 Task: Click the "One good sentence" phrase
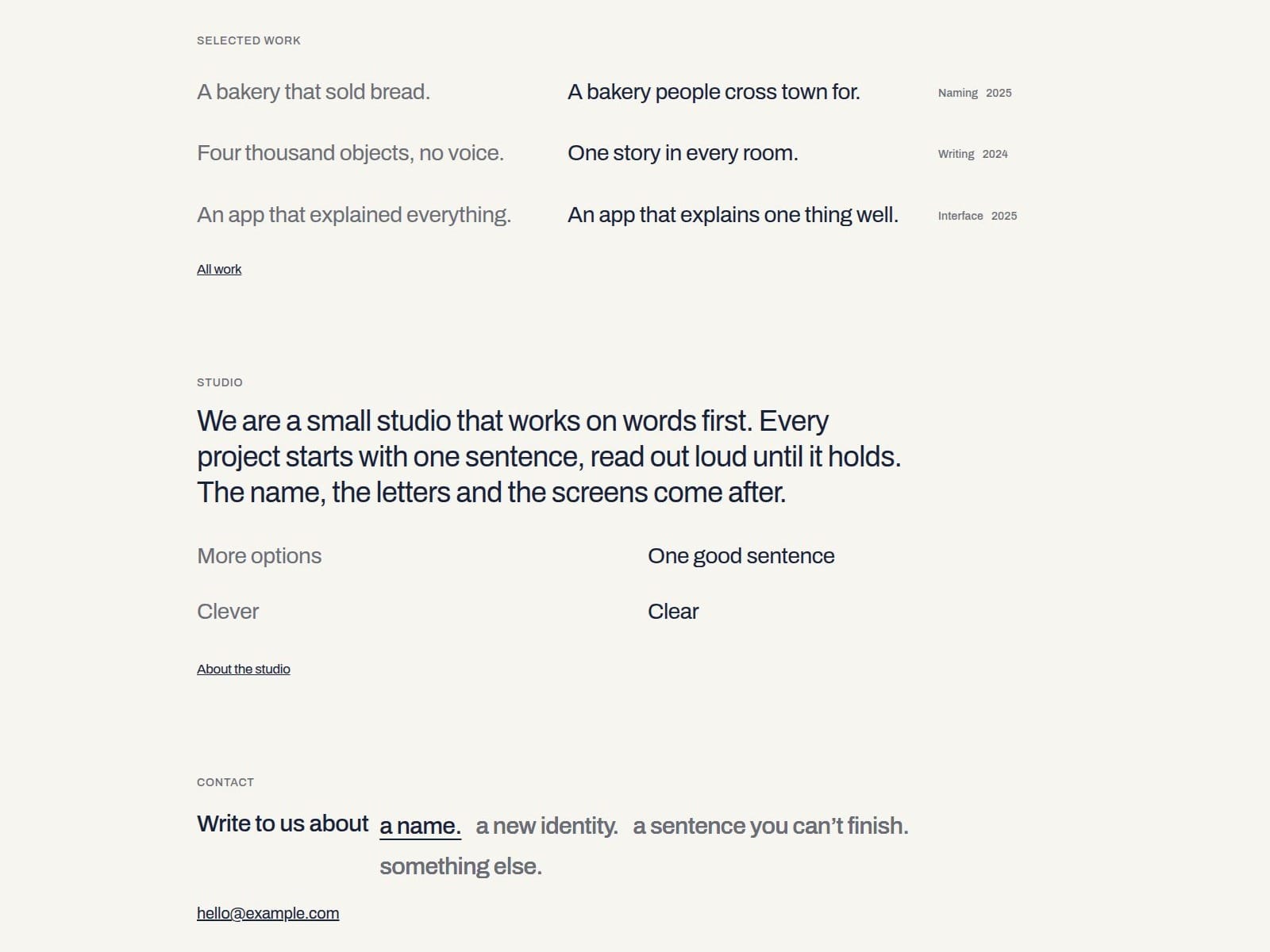coord(741,556)
